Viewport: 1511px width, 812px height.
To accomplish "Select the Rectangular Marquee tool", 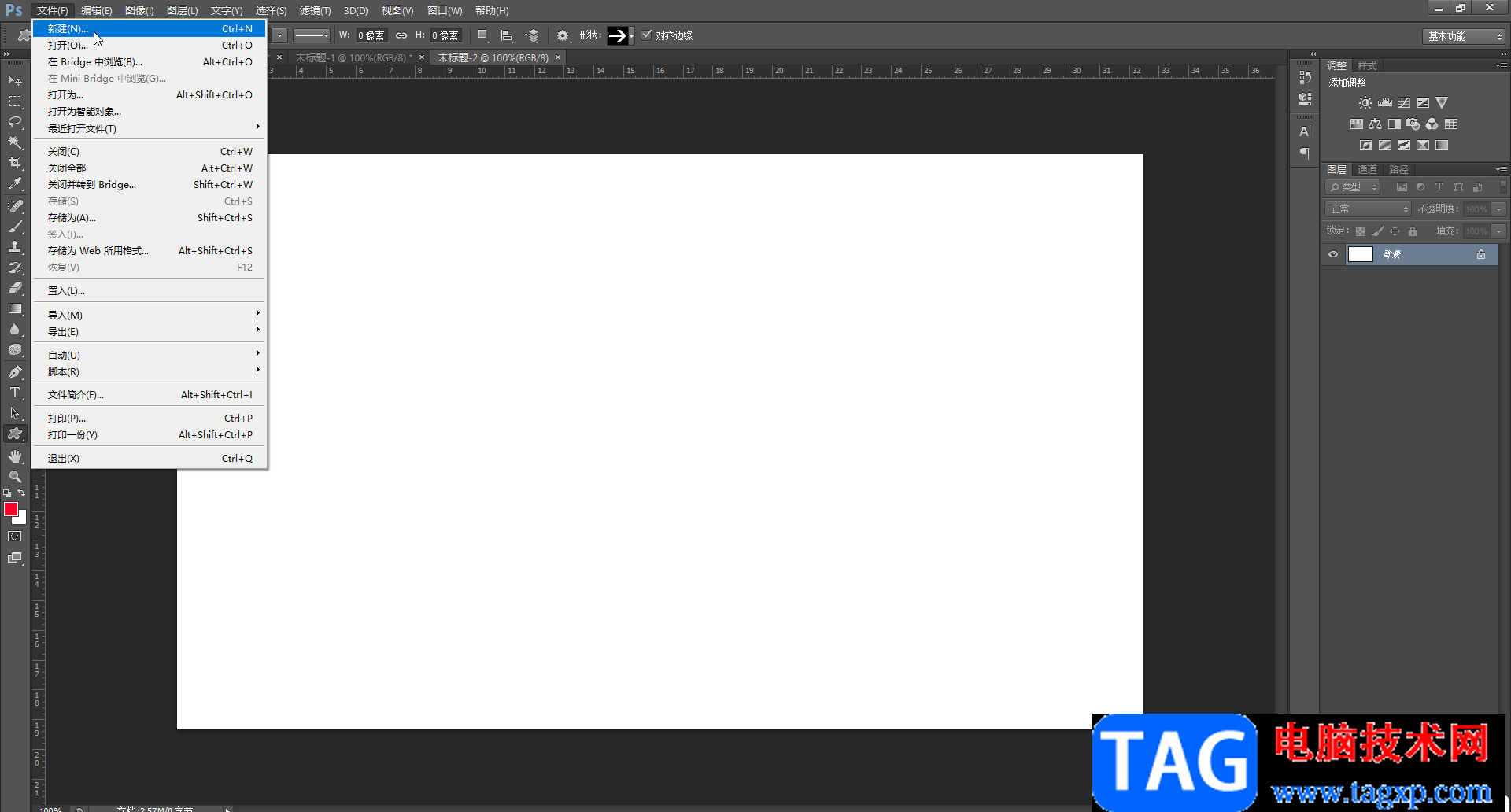I will click(x=15, y=101).
